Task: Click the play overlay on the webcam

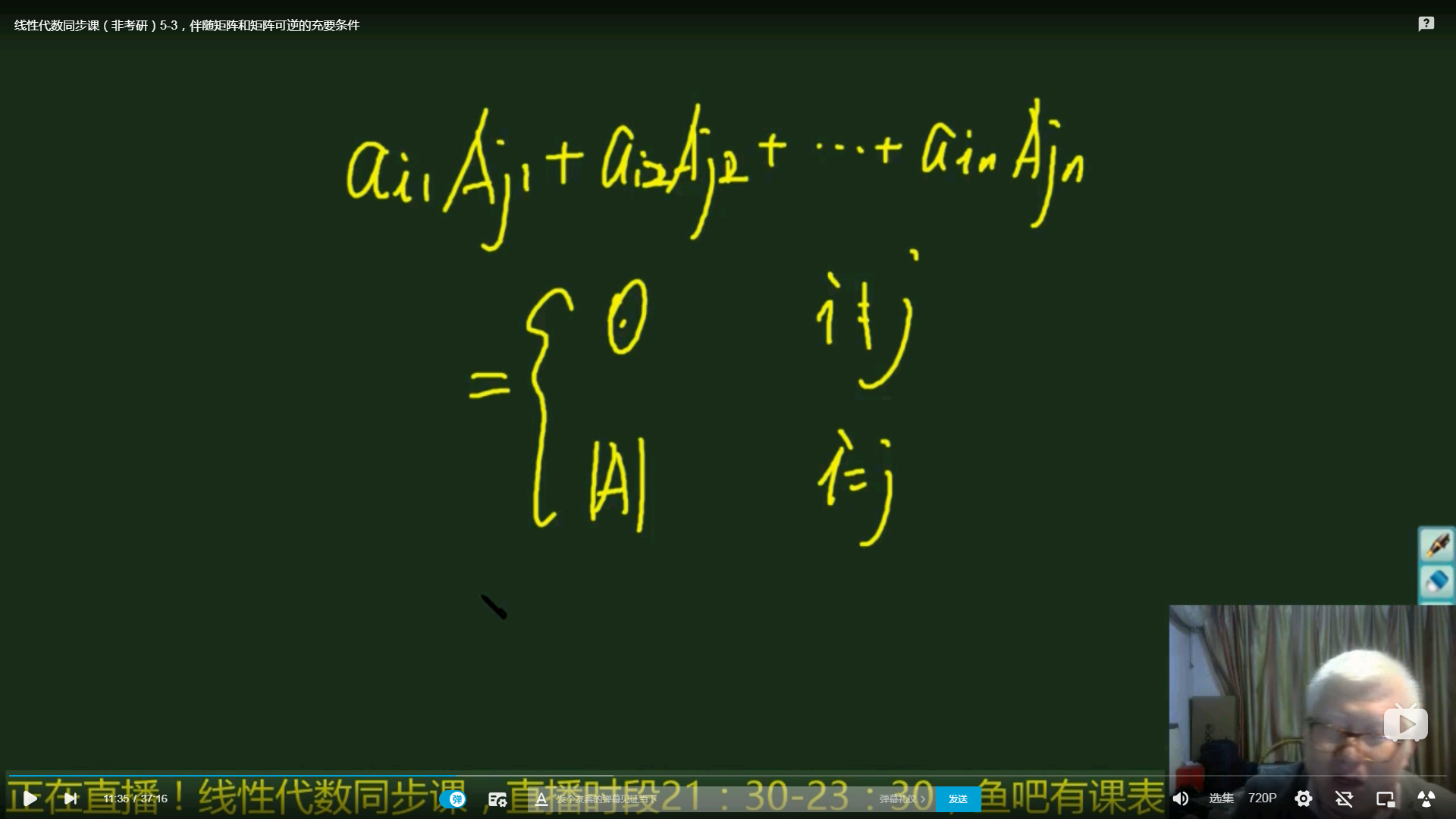Action: [1406, 724]
